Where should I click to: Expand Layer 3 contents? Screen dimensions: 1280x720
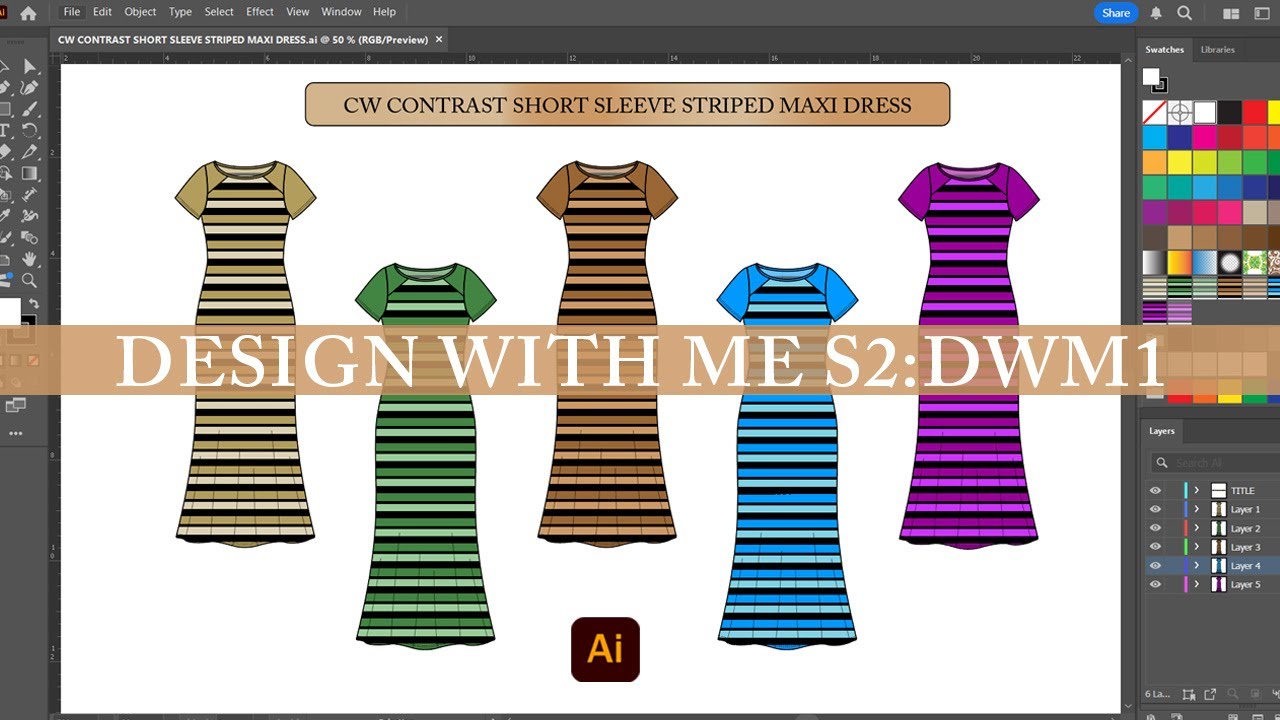tap(1196, 547)
